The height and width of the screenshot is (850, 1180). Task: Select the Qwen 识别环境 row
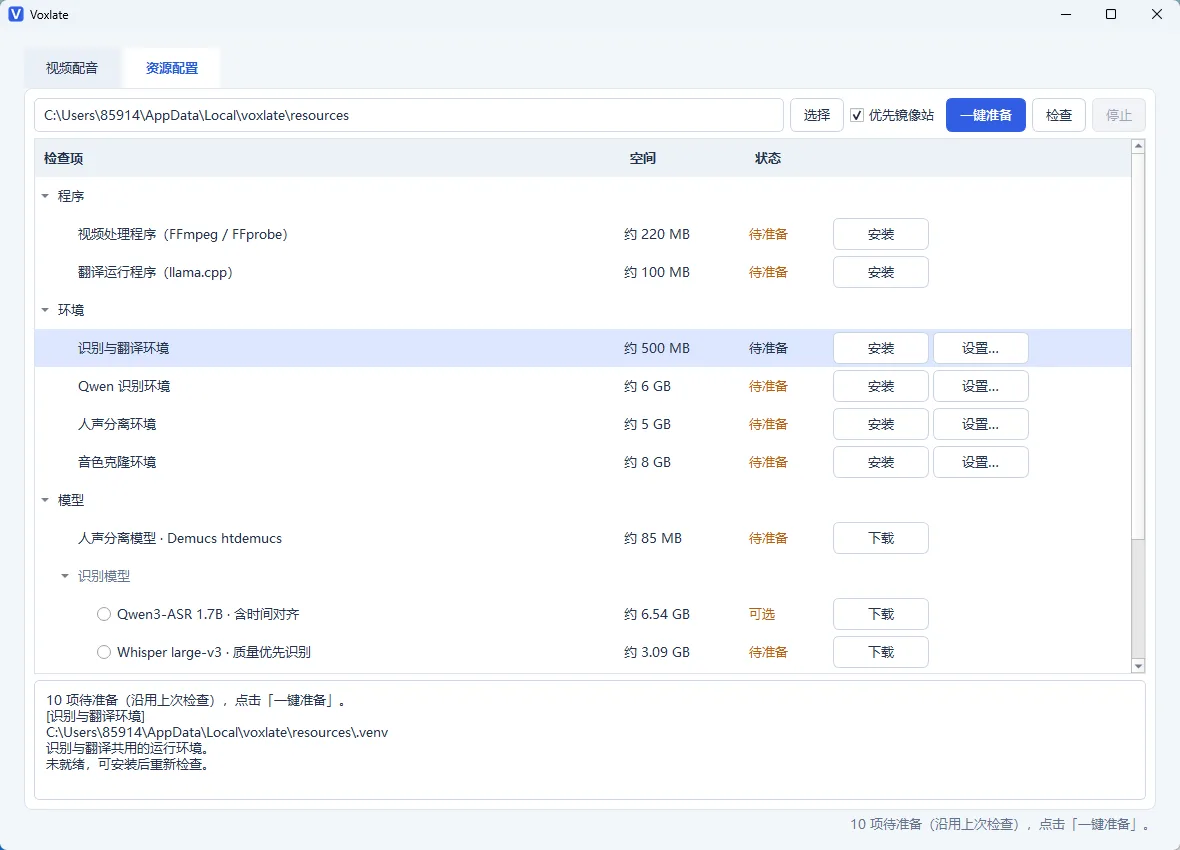pyautogui.click(x=582, y=386)
